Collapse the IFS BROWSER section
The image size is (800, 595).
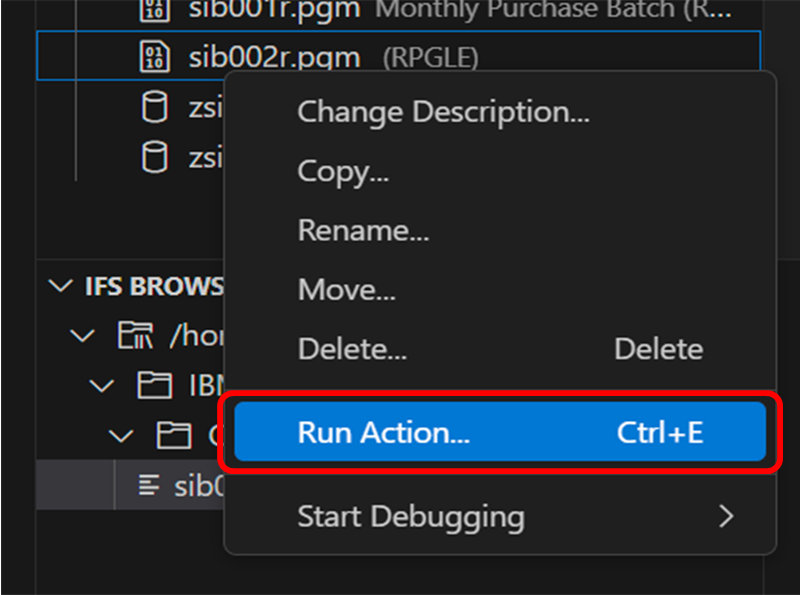58,287
